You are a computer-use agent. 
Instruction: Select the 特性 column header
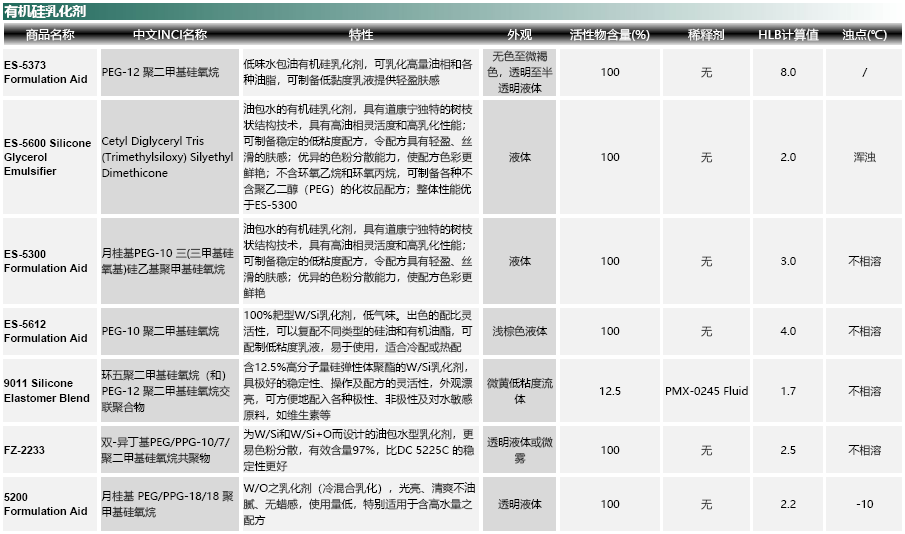point(361,34)
